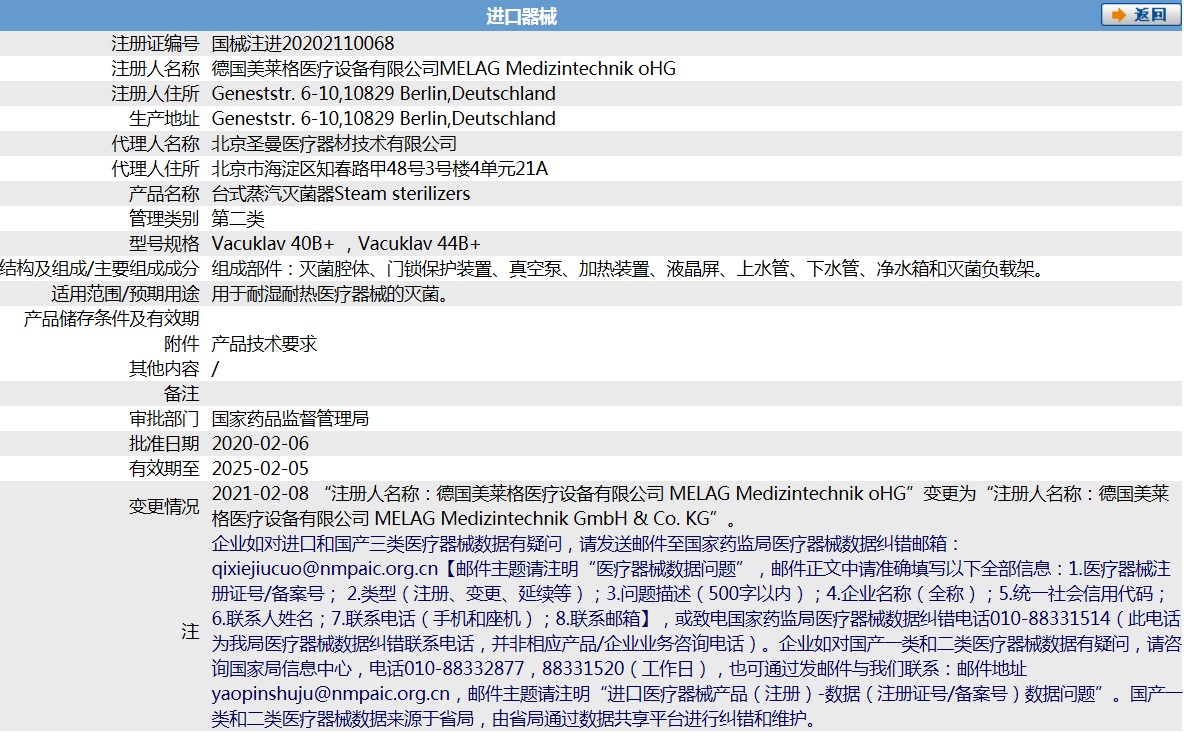Screen dimensions: 1184x732
Task: Click the 产品储存条件及有效期 label
Action: pyautogui.click(x=111, y=319)
